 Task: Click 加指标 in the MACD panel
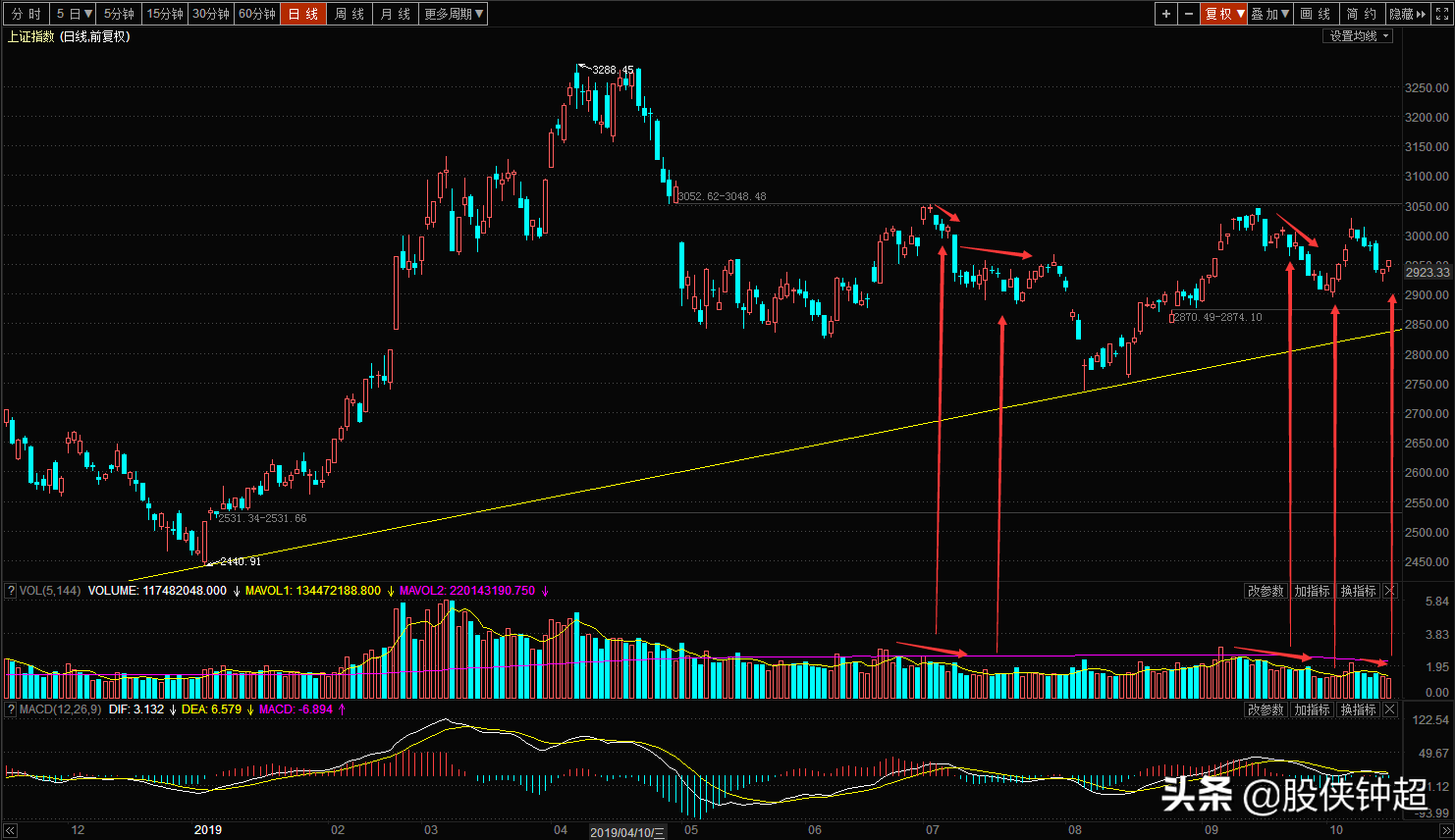(1313, 709)
